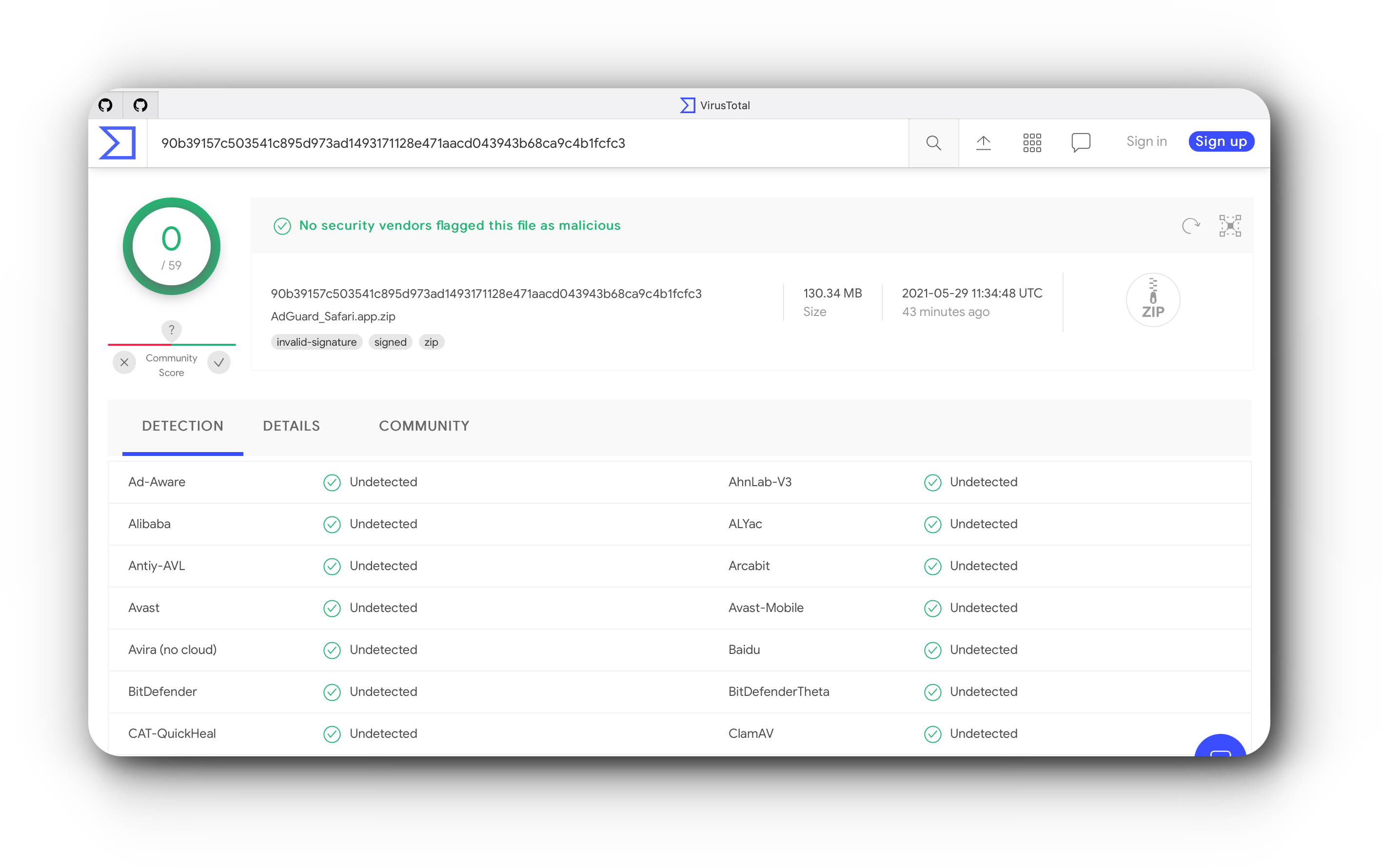Click the AhnLab-V3 vendor name
The width and height of the screenshot is (1382, 868).
coord(760,482)
